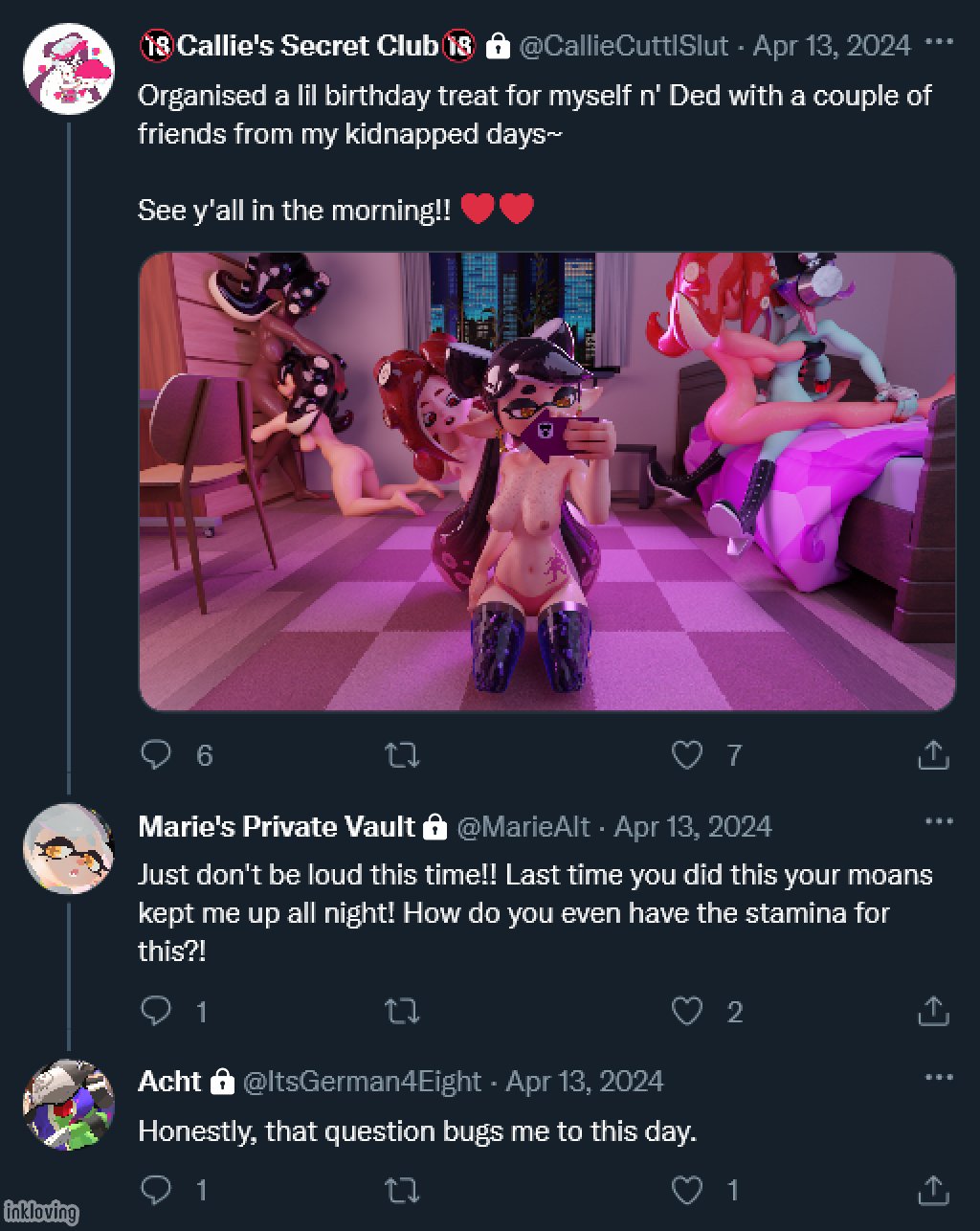Open the attached image in the first tweet
The width and height of the screenshot is (980, 1231).
tap(546, 481)
